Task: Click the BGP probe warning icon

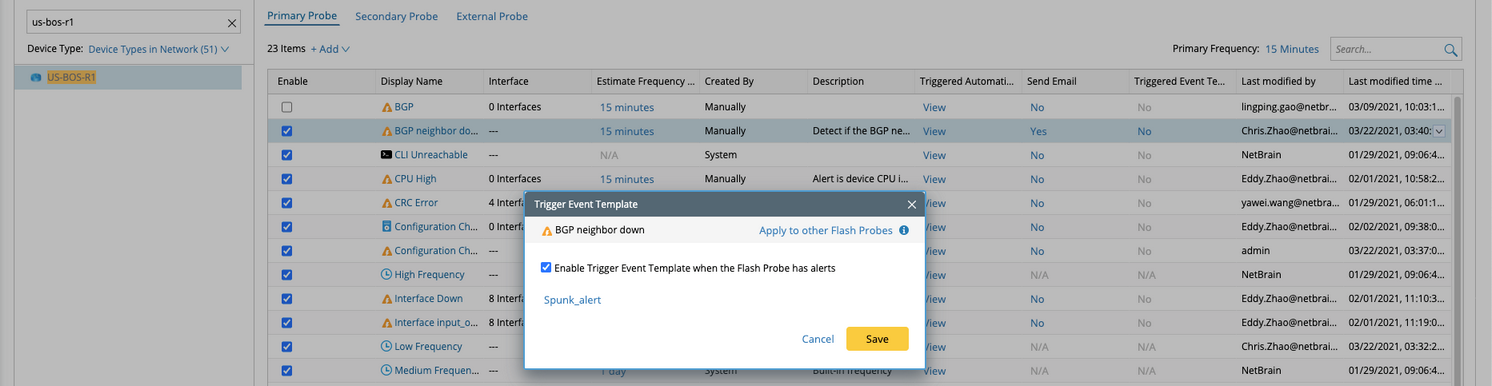Action: [387, 107]
